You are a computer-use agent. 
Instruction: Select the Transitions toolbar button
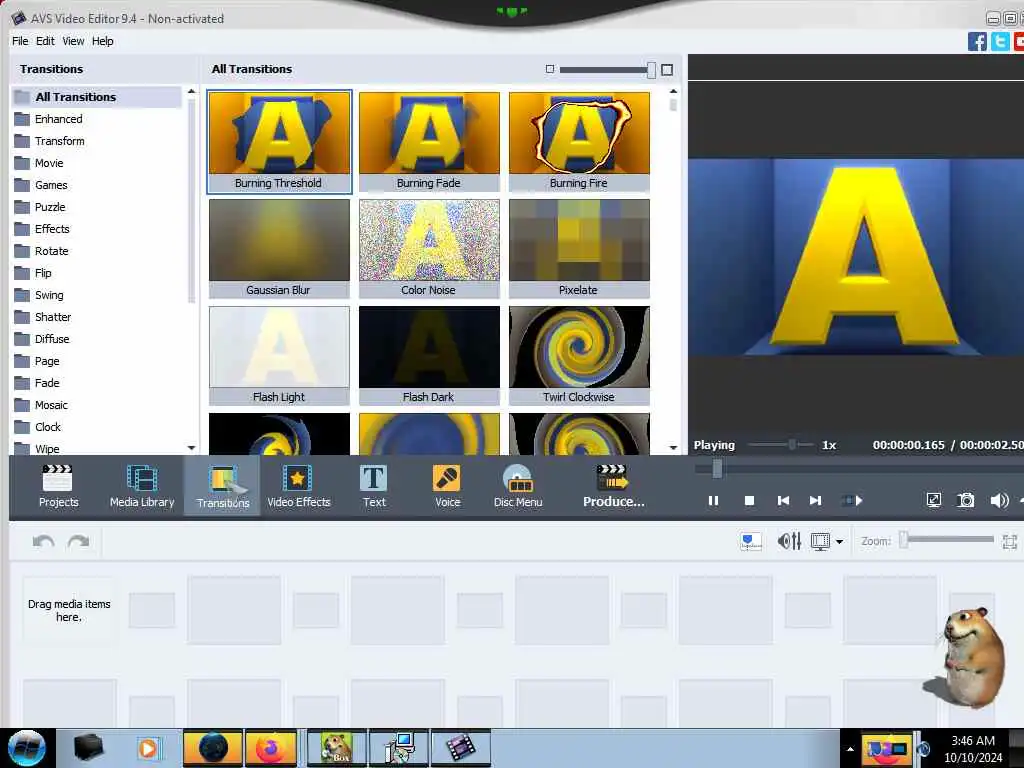point(223,486)
